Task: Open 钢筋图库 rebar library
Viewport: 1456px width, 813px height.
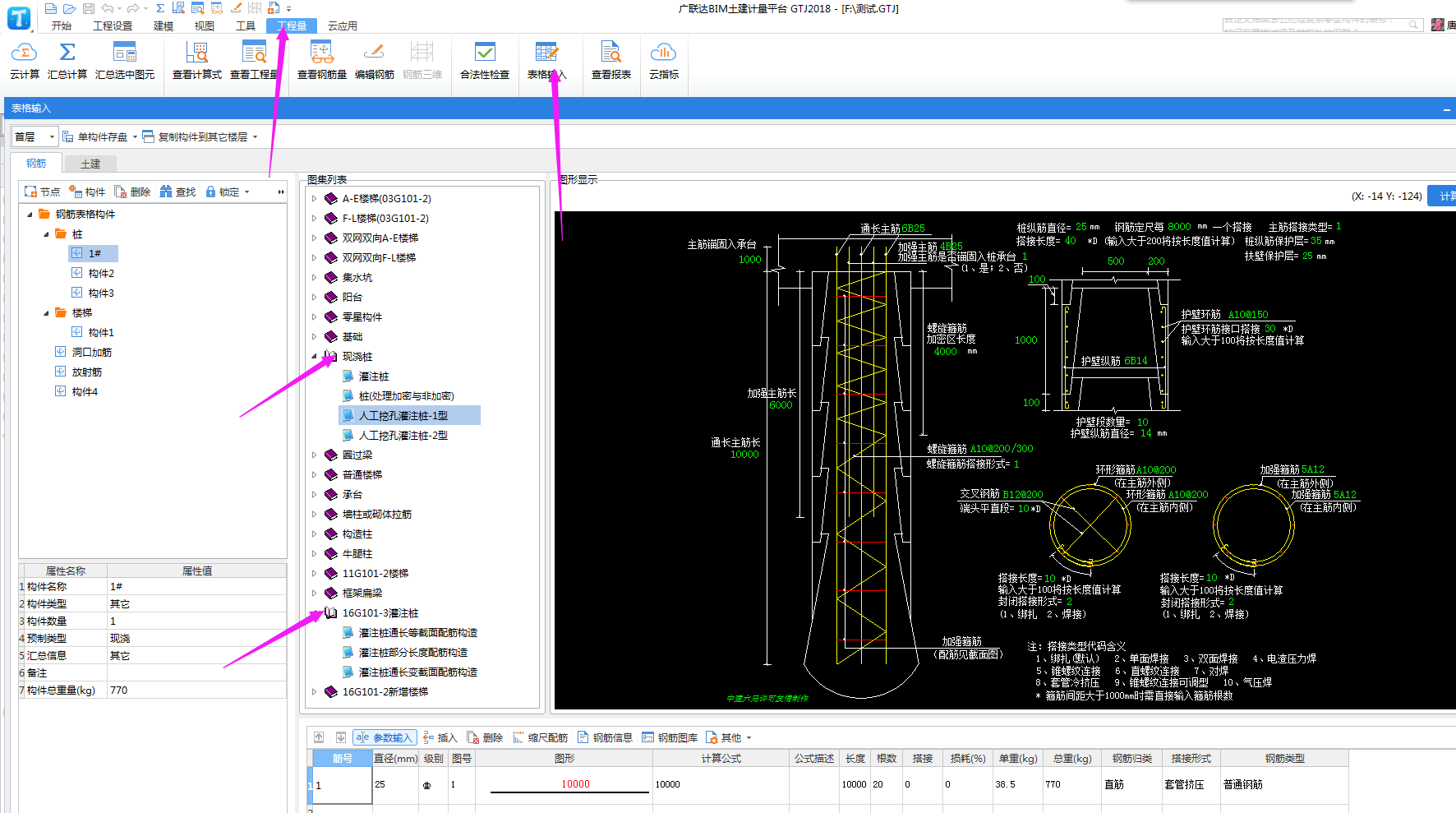Action: tap(670, 737)
